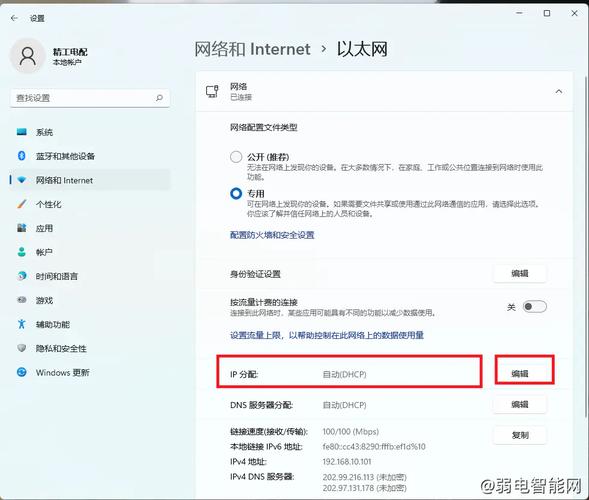Click the 辅助功能 accessibility icon
Screen dimensions: 589x500
[22, 324]
